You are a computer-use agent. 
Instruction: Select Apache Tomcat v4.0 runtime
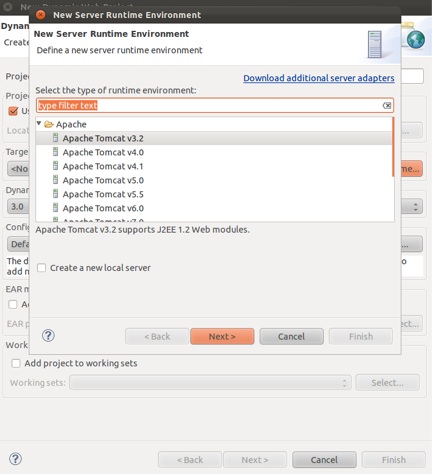(x=214, y=152)
